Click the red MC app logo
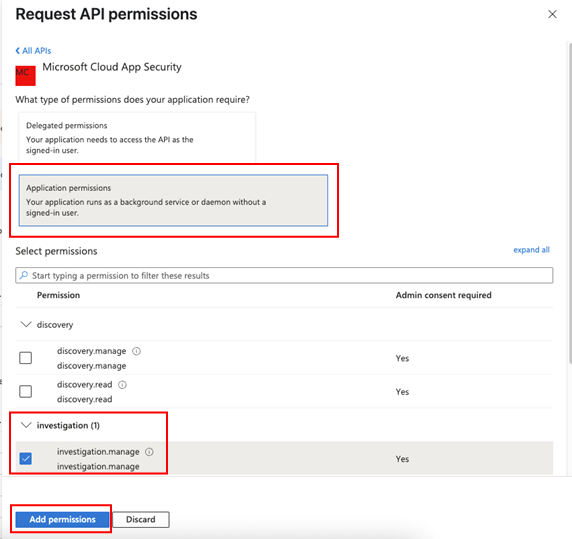Viewport: 572px width, 539px height. pos(25,75)
